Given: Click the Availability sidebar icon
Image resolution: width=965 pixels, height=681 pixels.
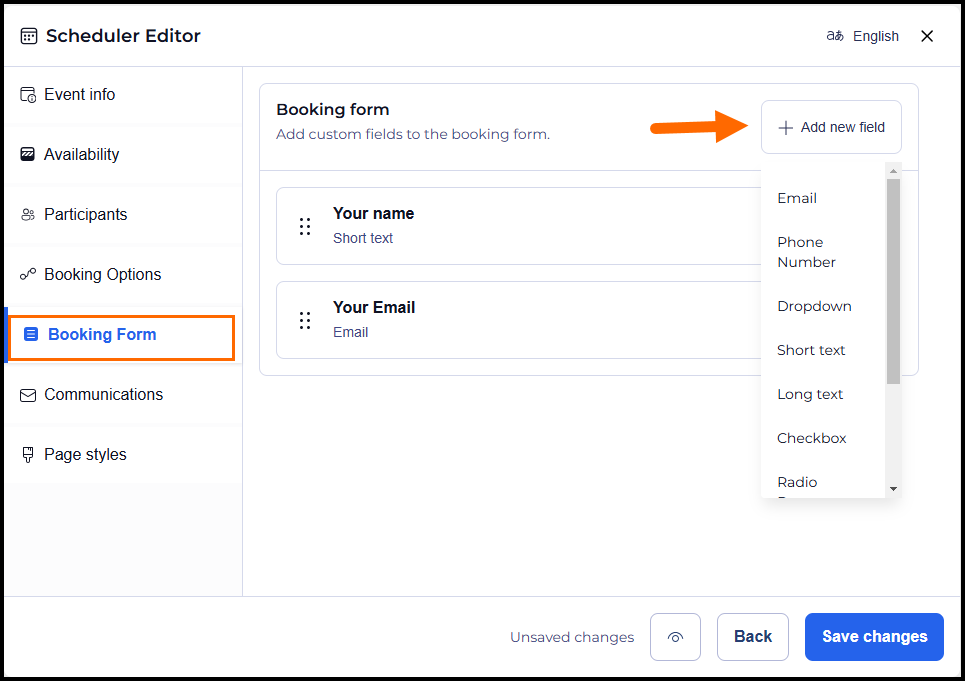Looking at the screenshot, I should coord(28,154).
